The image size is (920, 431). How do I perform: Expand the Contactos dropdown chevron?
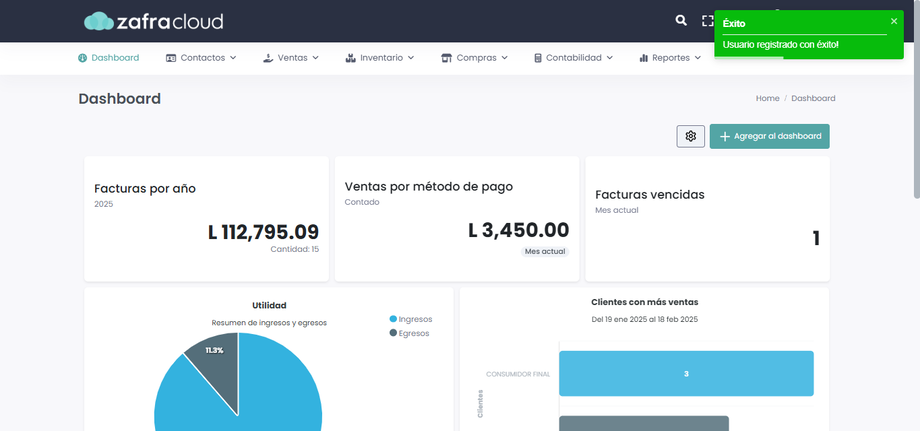(x=233, y=57)
